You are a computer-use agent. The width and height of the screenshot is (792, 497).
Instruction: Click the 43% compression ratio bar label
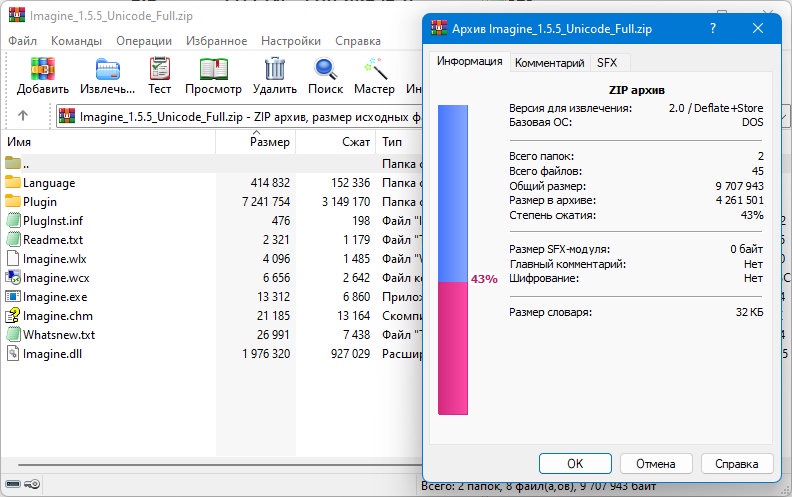[x=484, y=279]
